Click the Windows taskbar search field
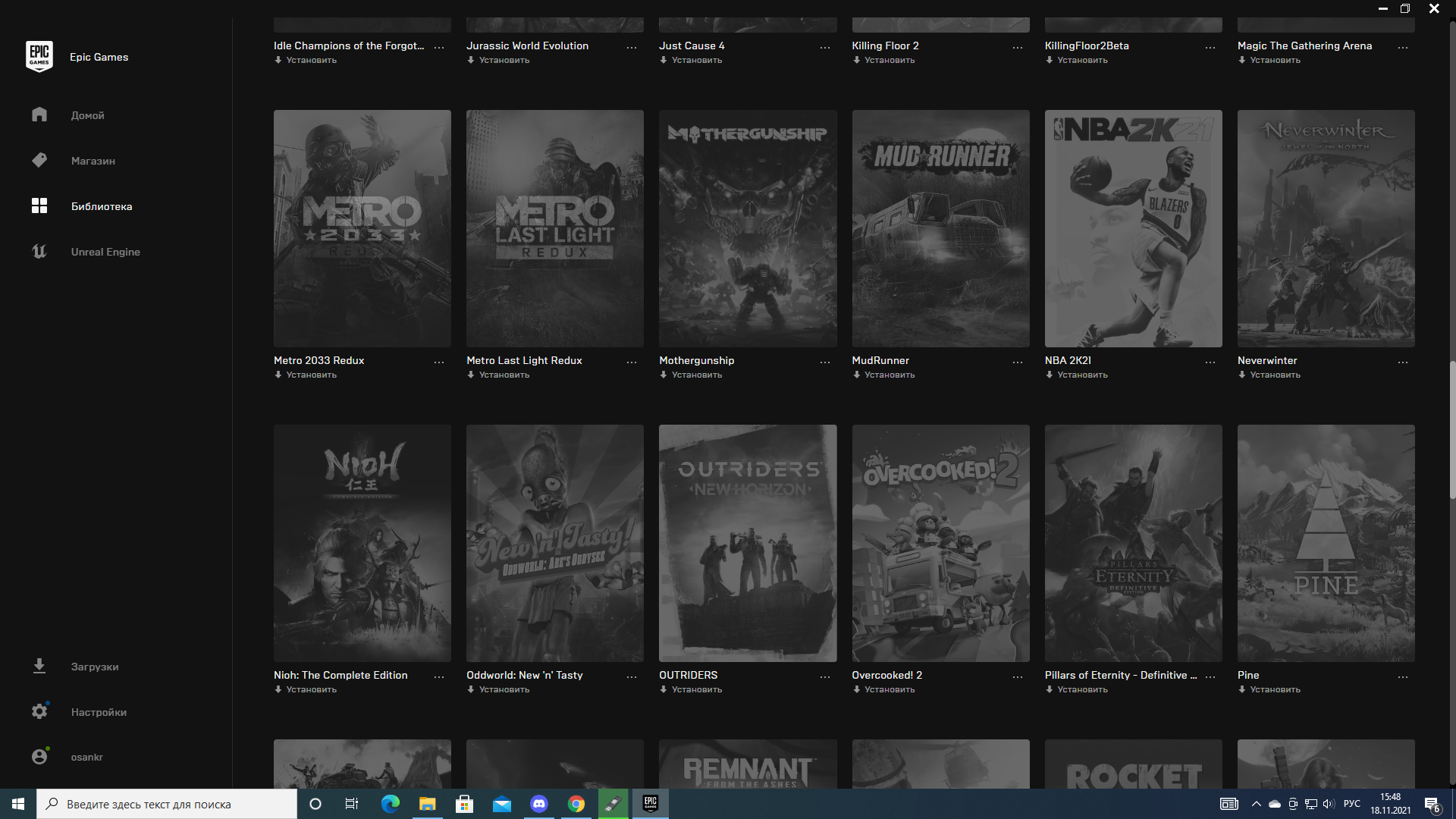 tap(167, 804)
